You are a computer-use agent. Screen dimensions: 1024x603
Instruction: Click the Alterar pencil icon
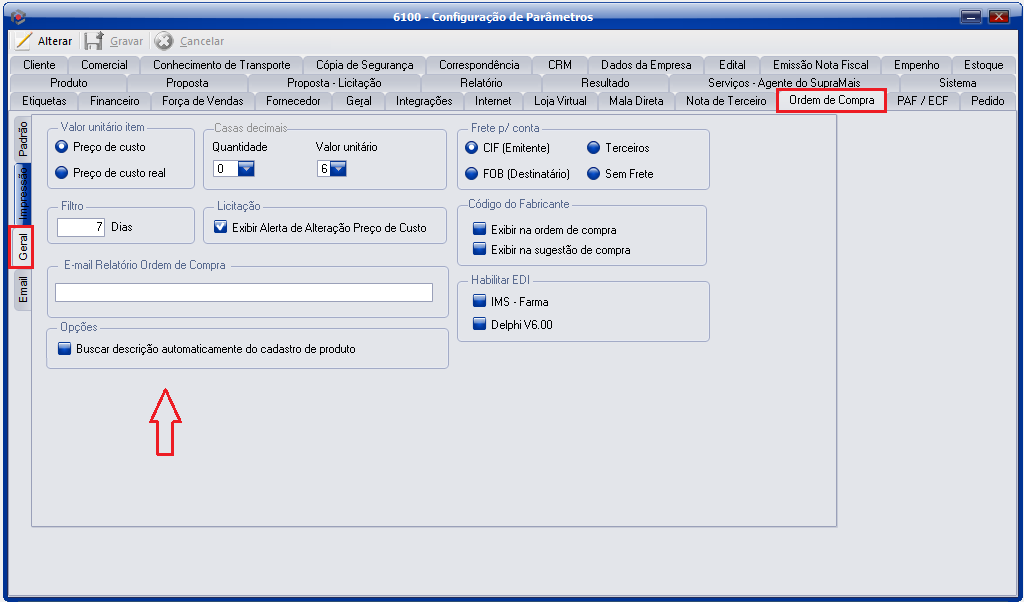24,41
